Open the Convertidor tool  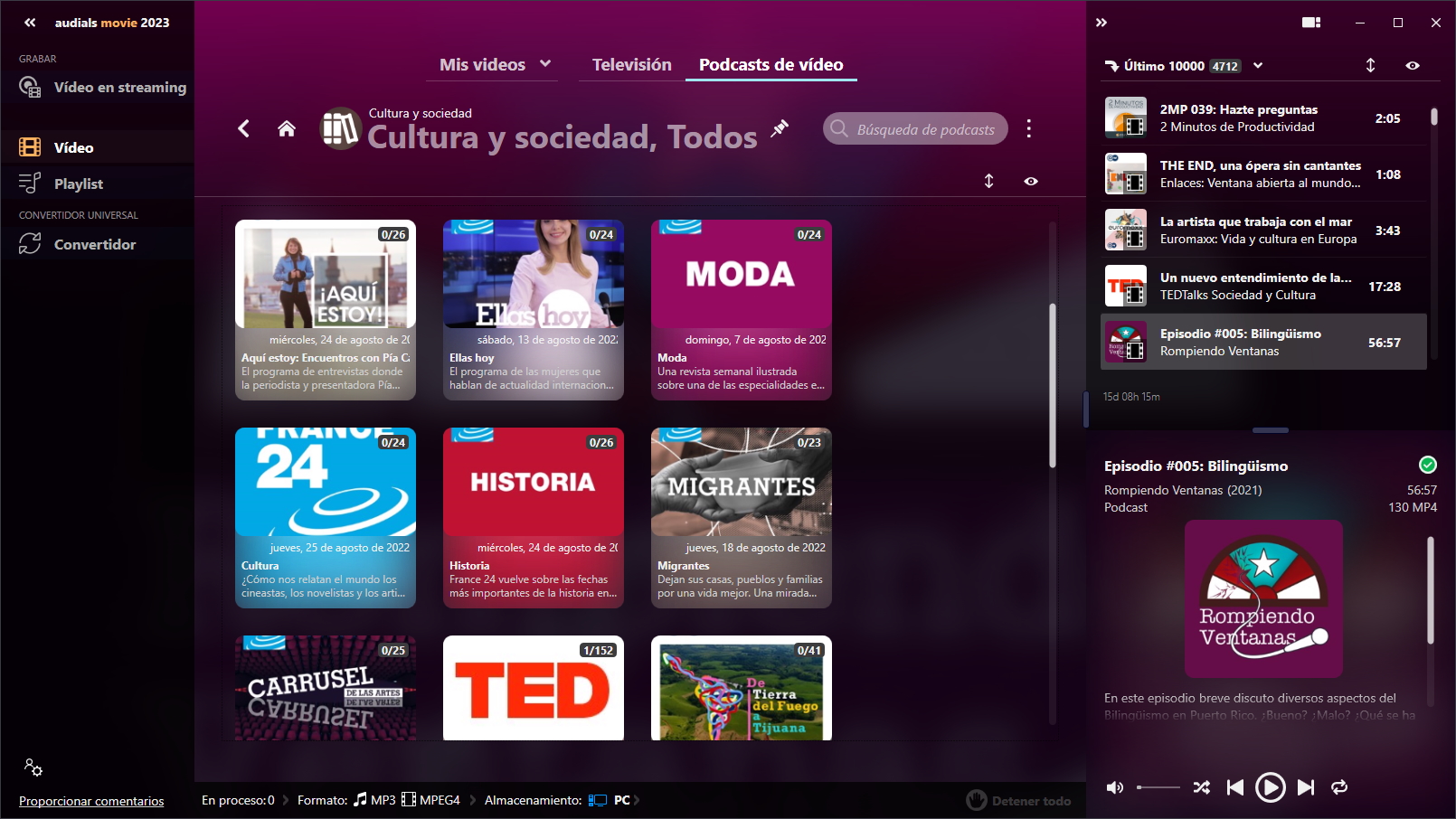pos(97,244)
